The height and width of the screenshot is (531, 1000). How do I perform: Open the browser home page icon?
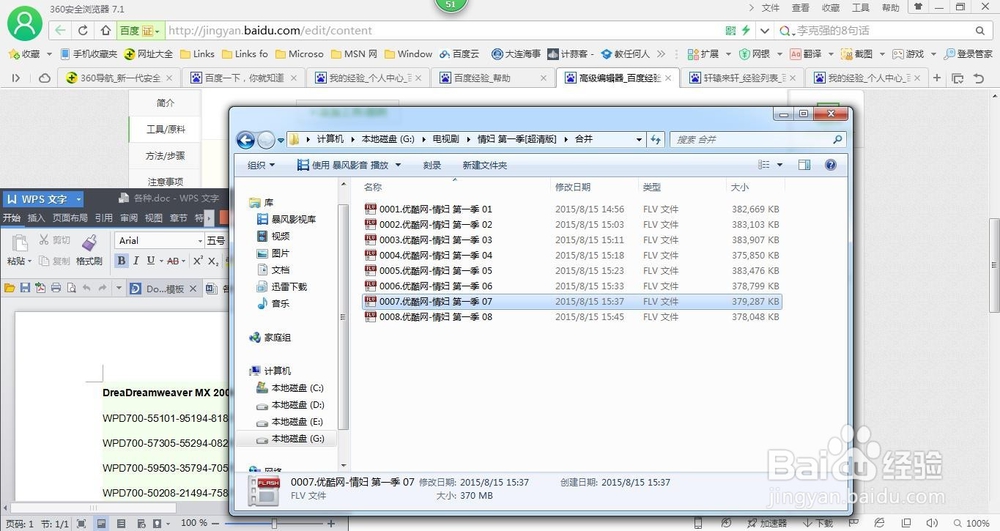pos(106,30)
